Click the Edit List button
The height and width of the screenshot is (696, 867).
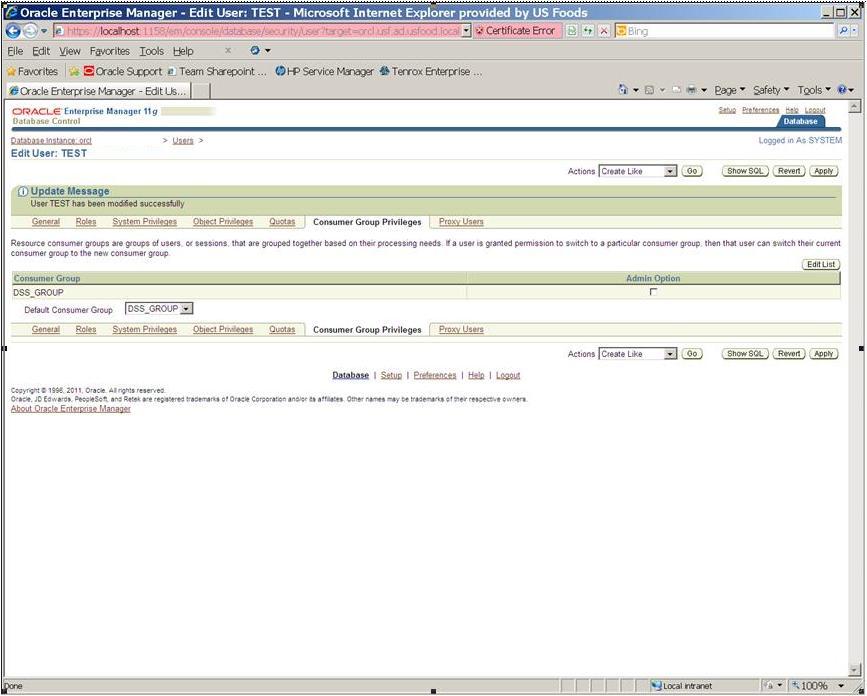(x=821, y=264)
